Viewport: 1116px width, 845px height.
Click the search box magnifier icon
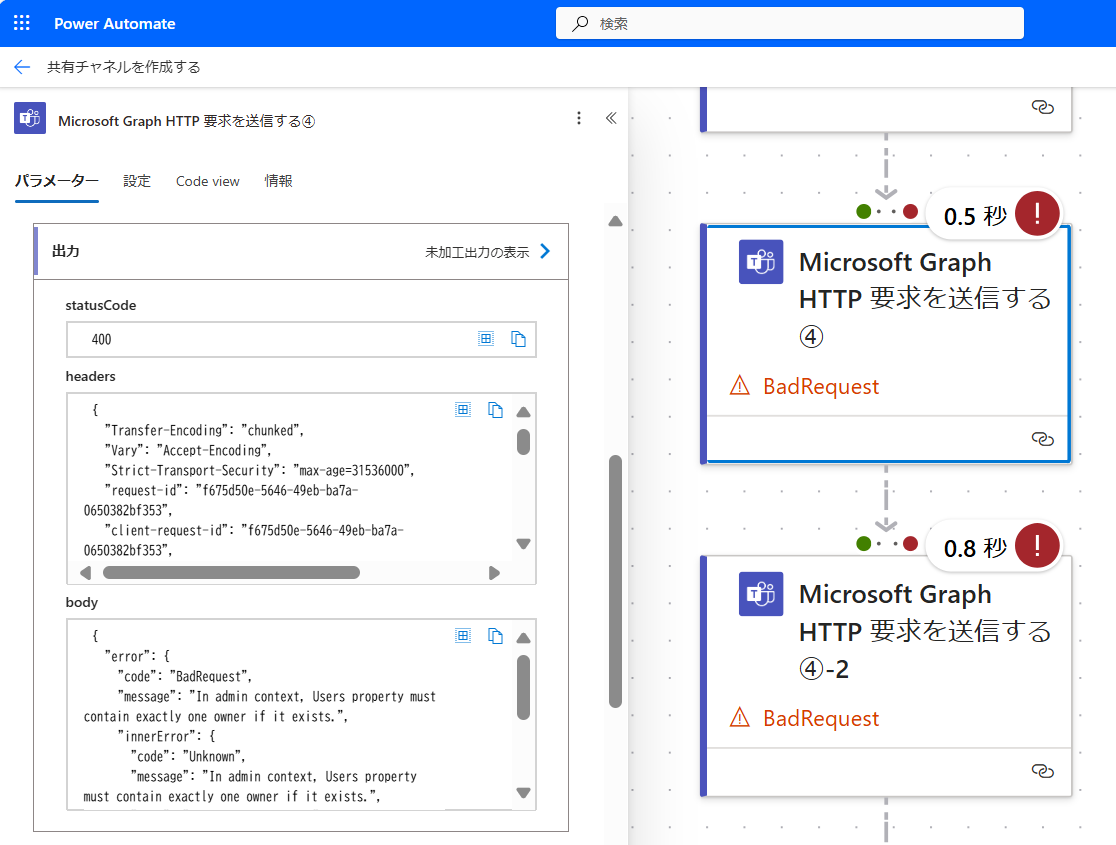[581, 23]
